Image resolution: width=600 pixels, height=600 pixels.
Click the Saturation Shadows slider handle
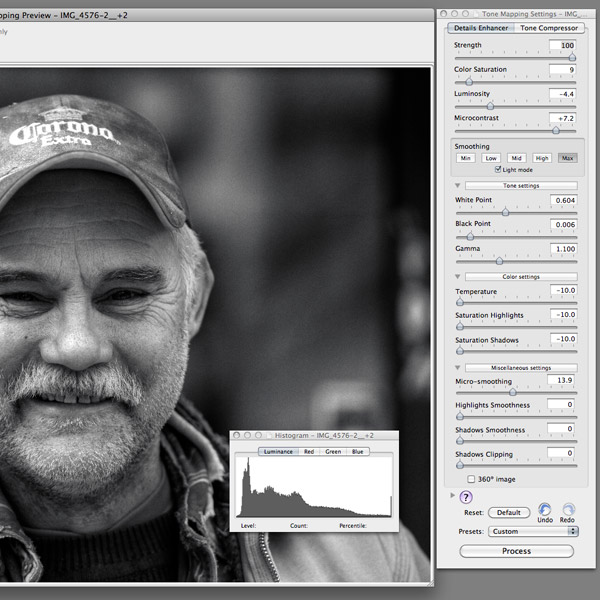click(460, 351)
